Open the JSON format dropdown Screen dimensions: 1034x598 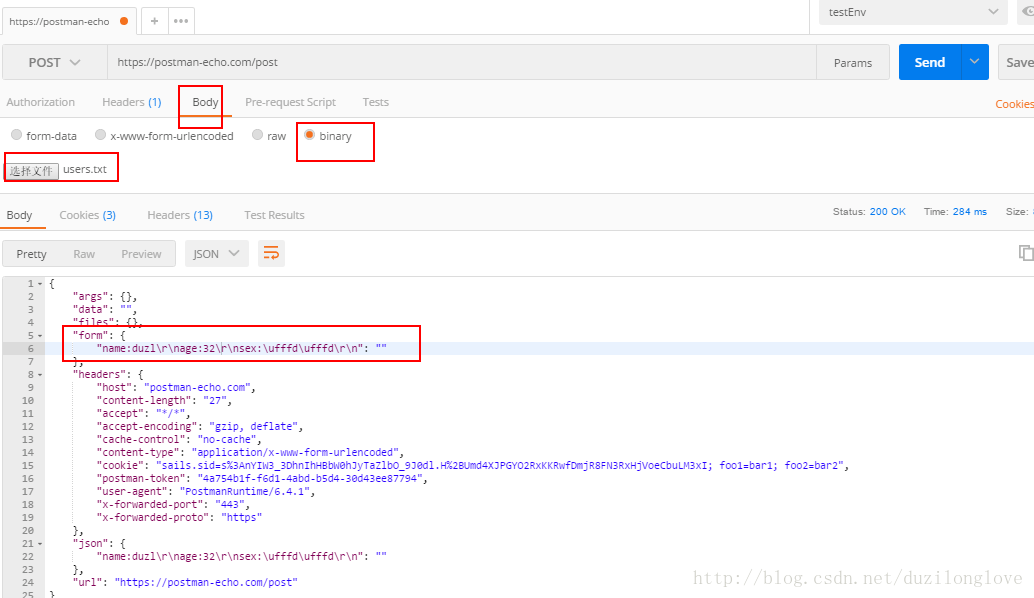pyautogui.click(x=216, y=254)
